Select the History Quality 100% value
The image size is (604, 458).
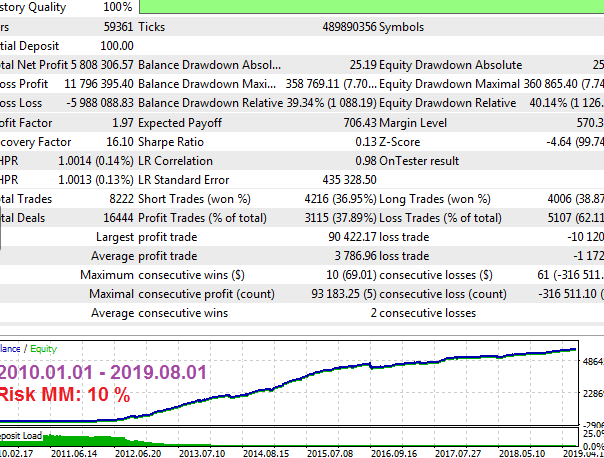point(116,7)
